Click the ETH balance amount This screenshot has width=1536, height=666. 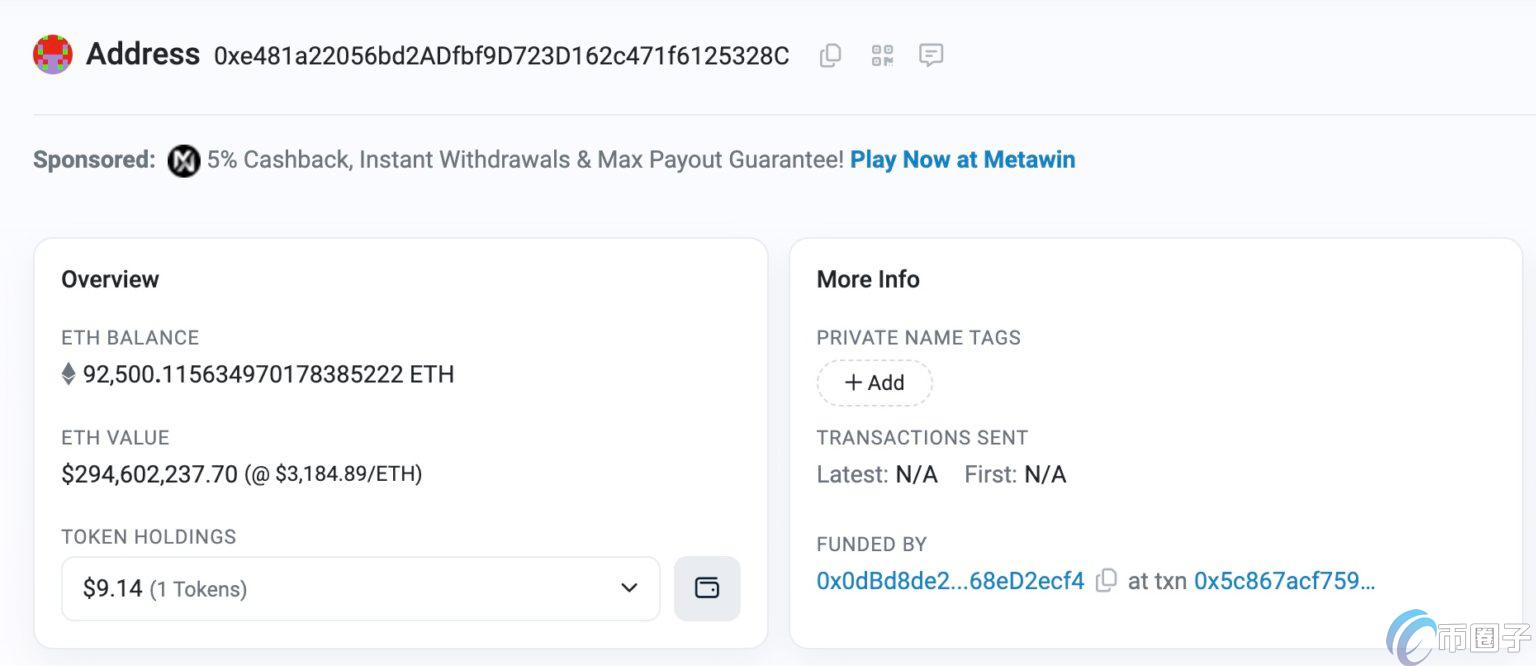point(268,375)
